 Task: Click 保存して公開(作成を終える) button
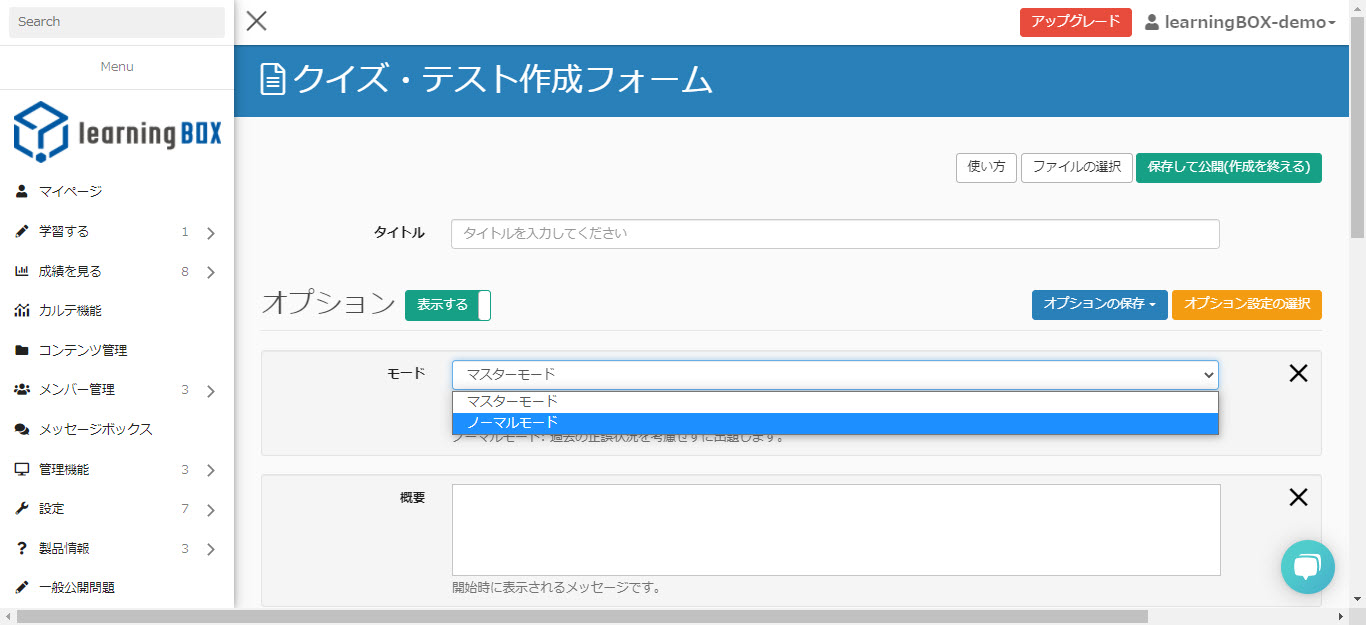click(1229, 167)
